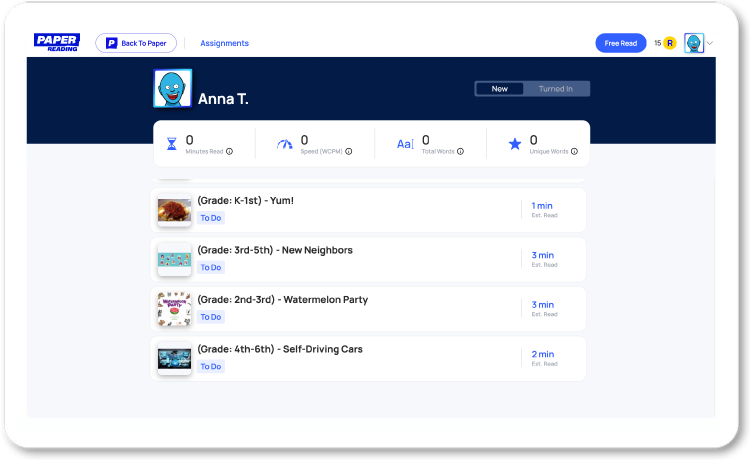Viewport: 750px width, 460px height.
Task: Open info tooltip next to Minutes Read
Action: [229, 152]
